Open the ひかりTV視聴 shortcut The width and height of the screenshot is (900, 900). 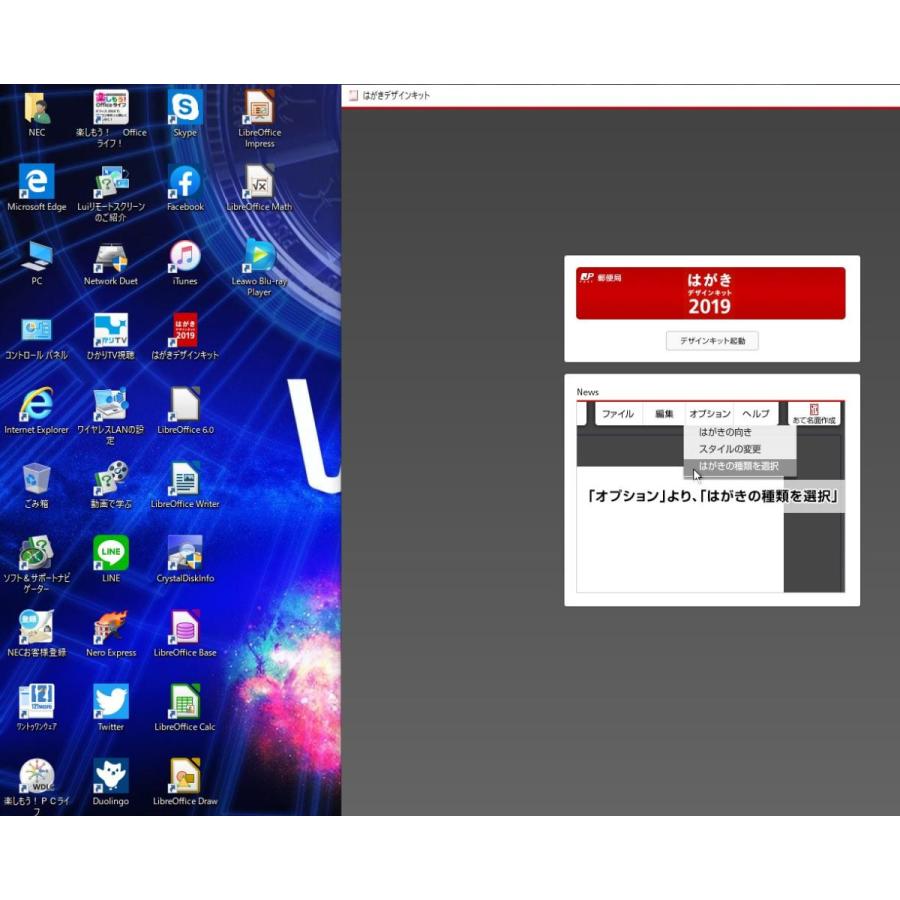pyautogui.click(x=110, y=332)
